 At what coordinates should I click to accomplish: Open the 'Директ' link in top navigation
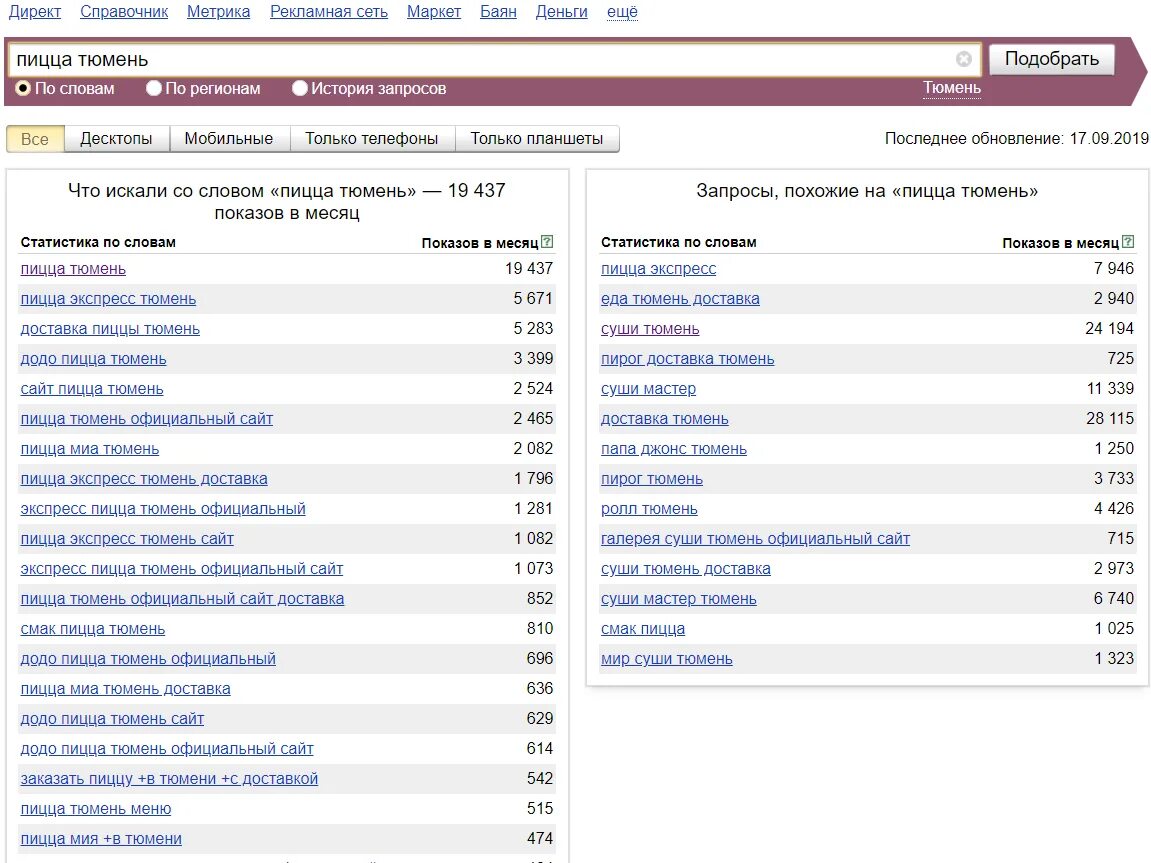point(35,12)
